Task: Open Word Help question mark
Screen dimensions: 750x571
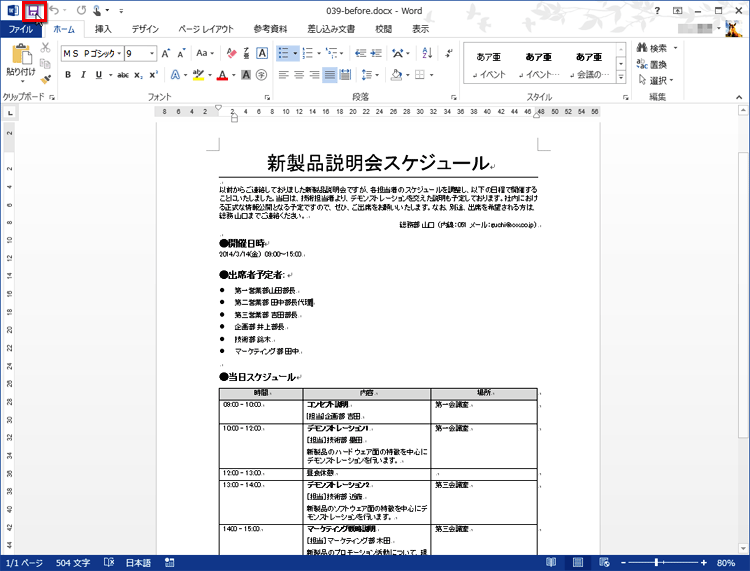Action: coord(657,11)
